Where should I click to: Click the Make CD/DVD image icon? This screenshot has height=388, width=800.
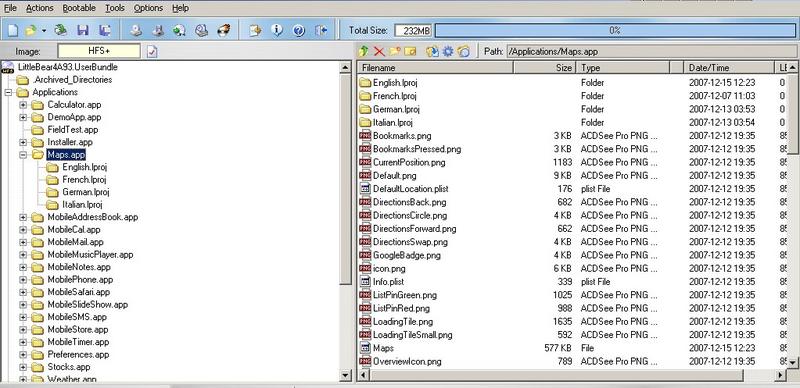[x=136, y=30]
